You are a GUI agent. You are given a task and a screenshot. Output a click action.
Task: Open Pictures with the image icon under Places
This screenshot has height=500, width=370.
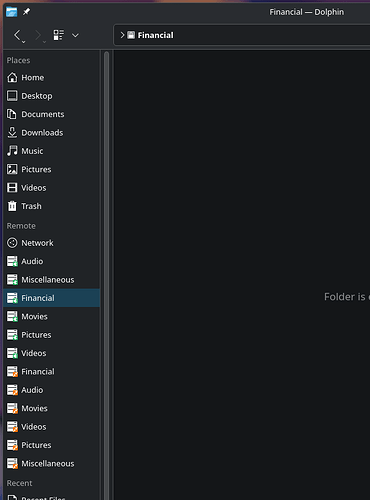(x=51, y=169)
